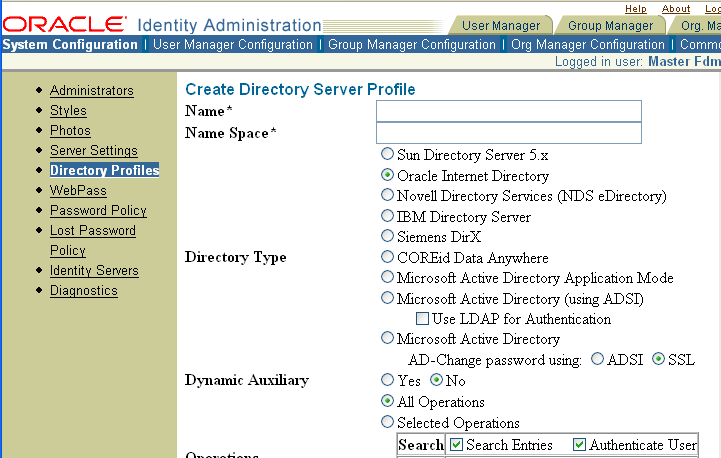Open the About link

(x=676, y=9)
